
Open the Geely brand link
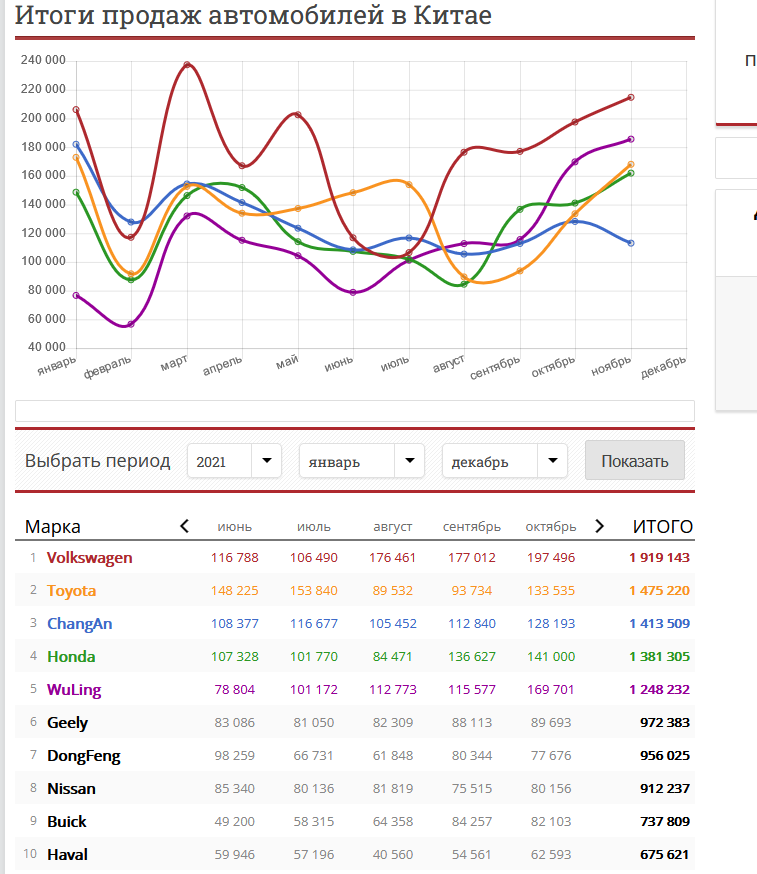[67, 722]
